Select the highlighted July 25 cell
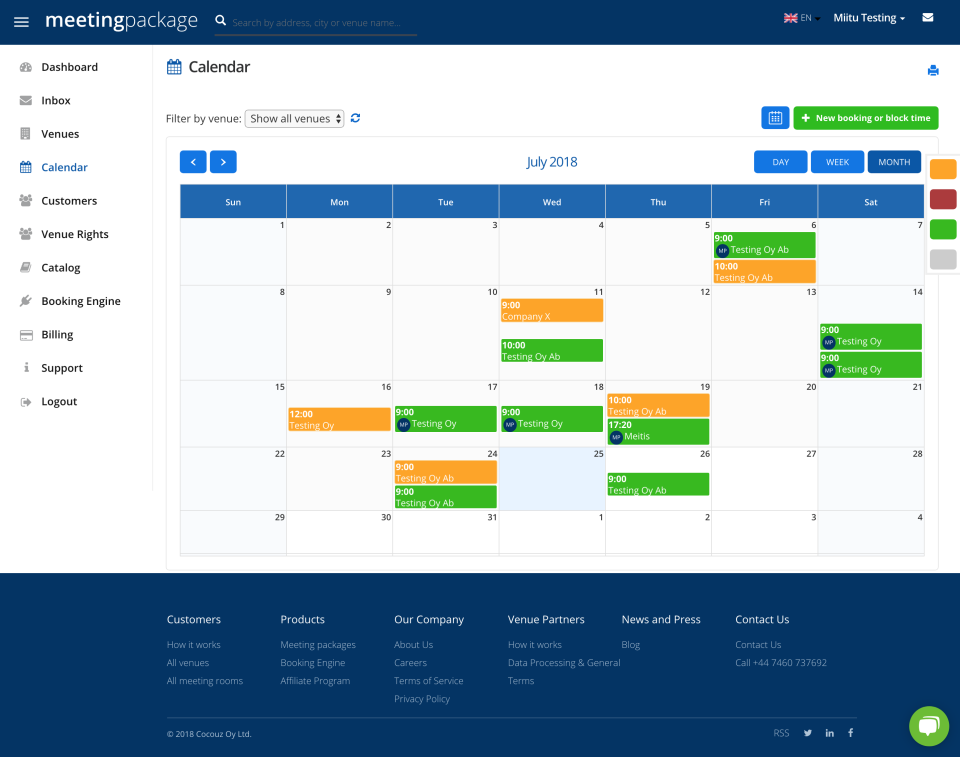This screenshot has width=960, height=757. pyautogui.click(x=552, y=479)
